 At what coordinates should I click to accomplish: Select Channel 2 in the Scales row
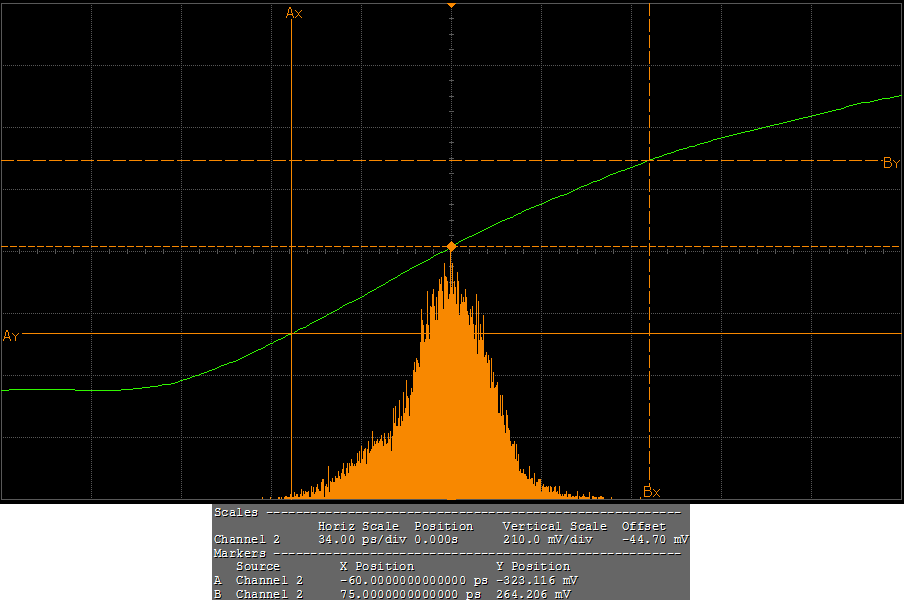(247, 539)
